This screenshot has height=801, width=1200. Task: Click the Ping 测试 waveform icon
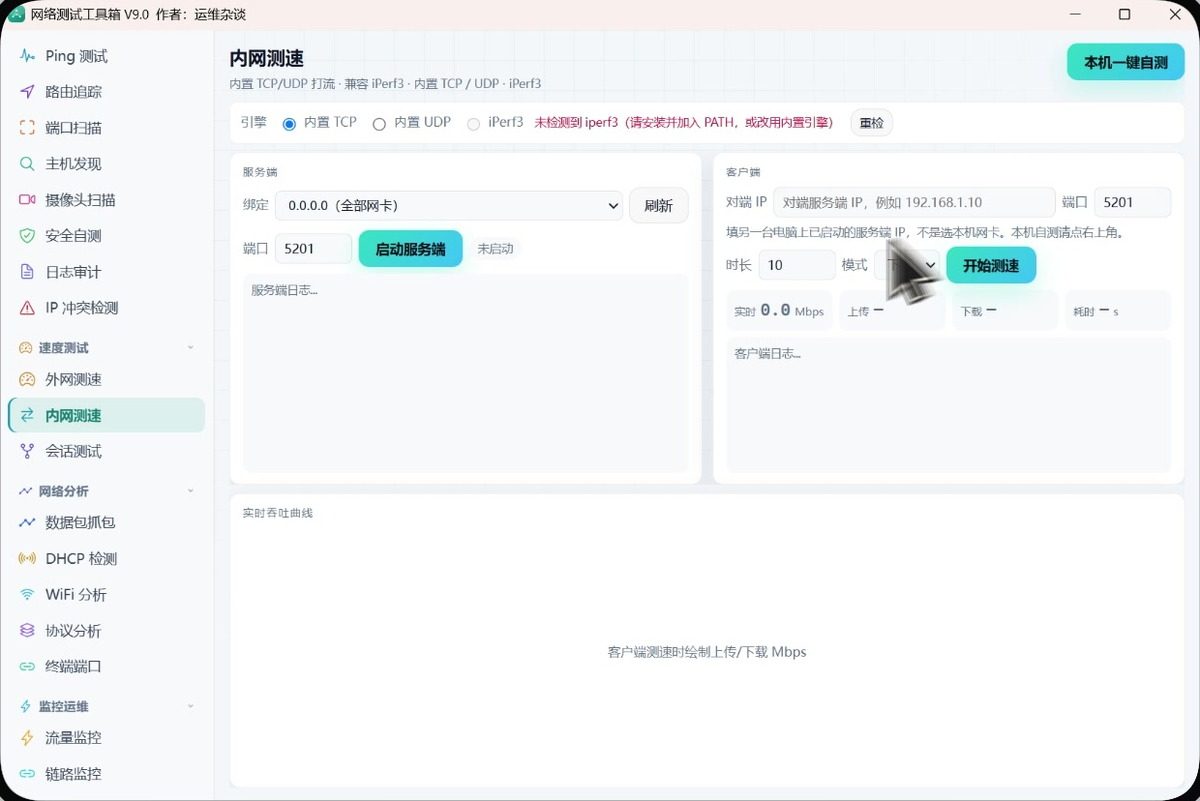(x=27, y=56)
